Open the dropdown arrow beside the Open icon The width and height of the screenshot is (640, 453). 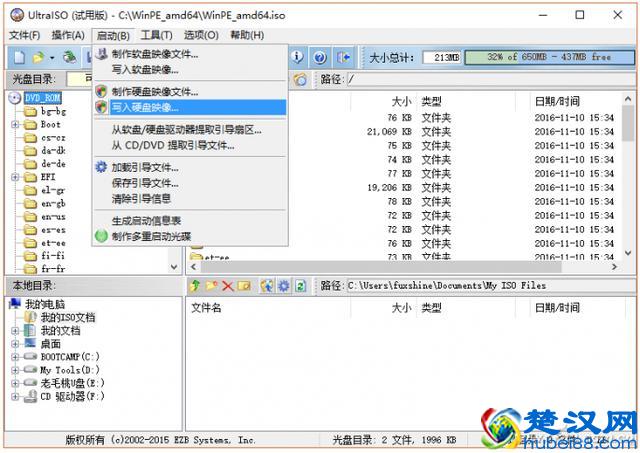pos(52,58)
